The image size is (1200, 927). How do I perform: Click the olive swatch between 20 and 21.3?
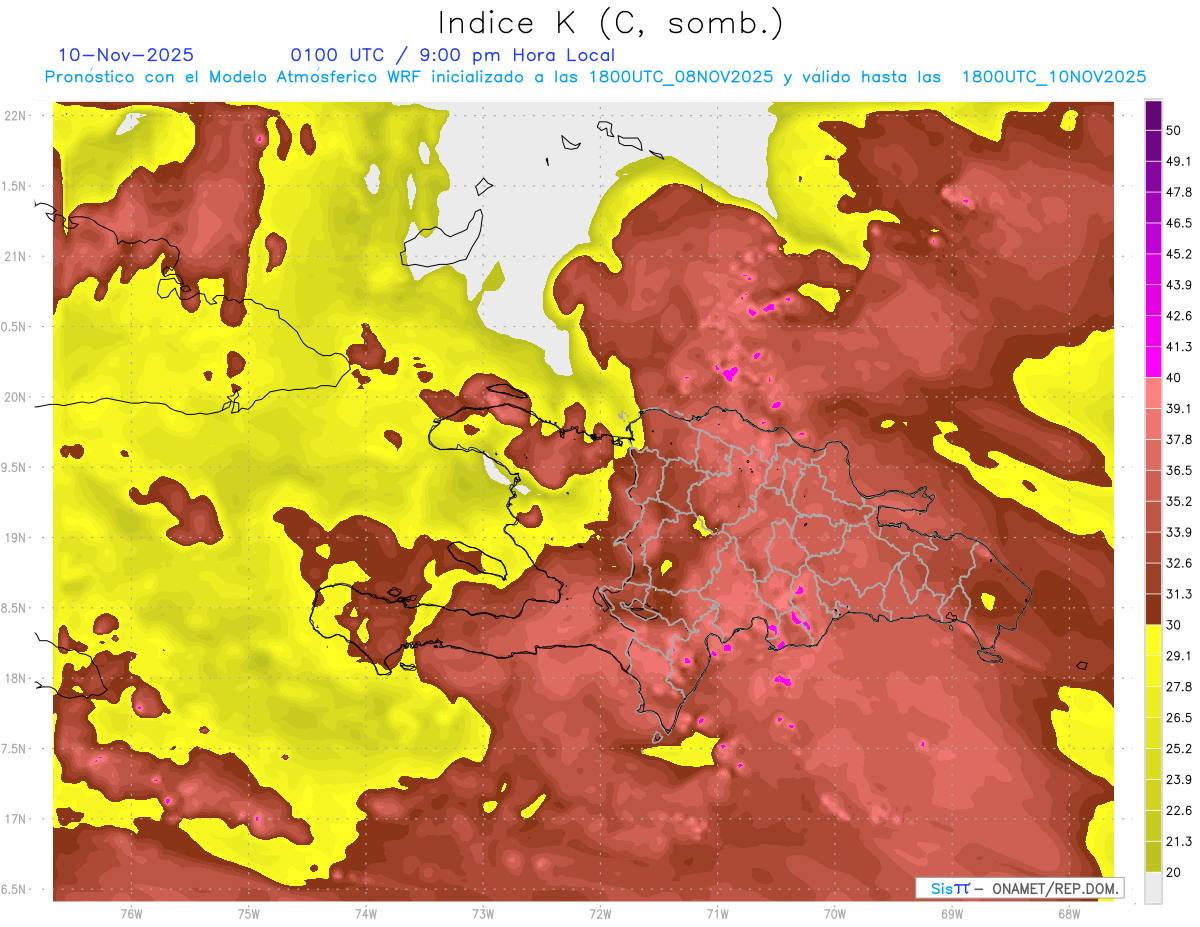(1153, 856)
